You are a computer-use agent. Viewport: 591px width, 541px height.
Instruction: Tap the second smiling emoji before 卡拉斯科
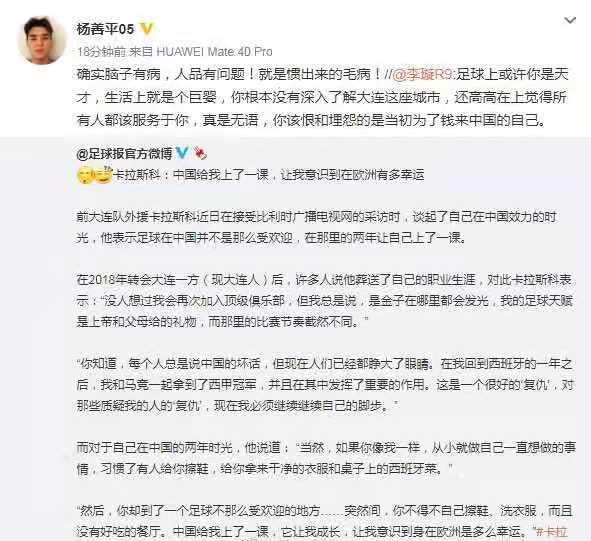(x=104, y=175)
